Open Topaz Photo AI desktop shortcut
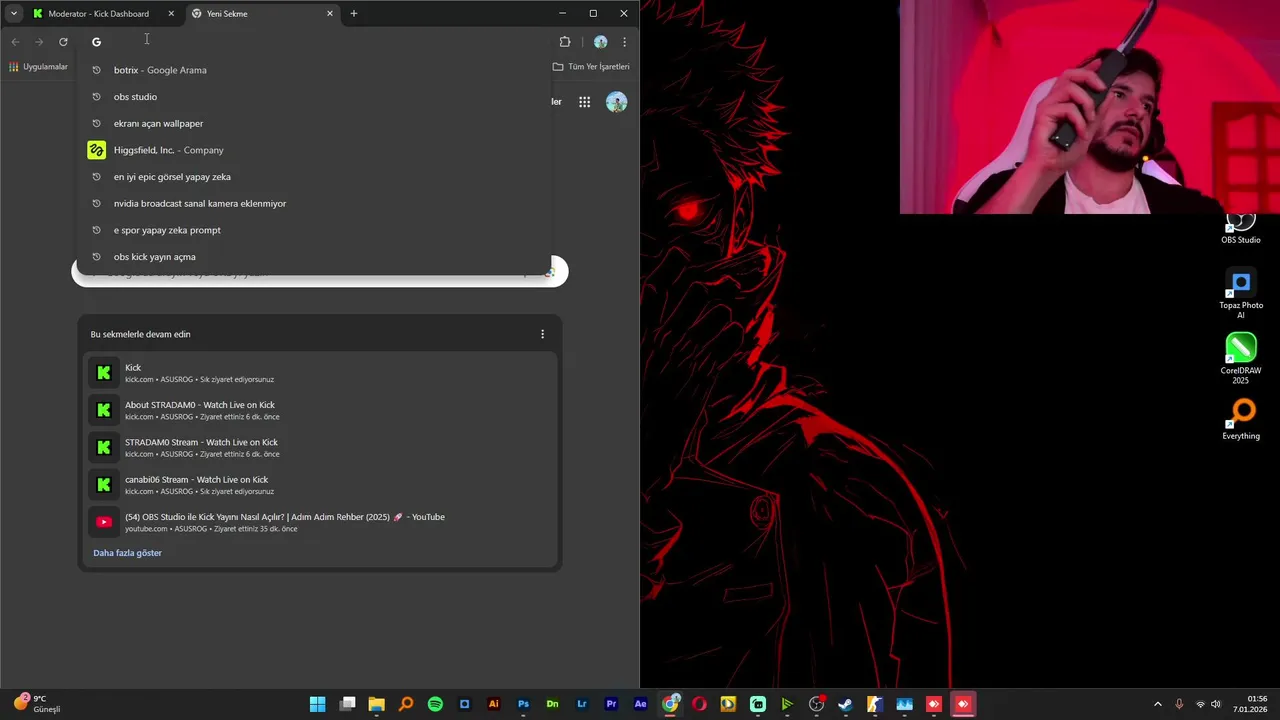The width and height of the screenshot is (1280, 720). coord(1241,294)
